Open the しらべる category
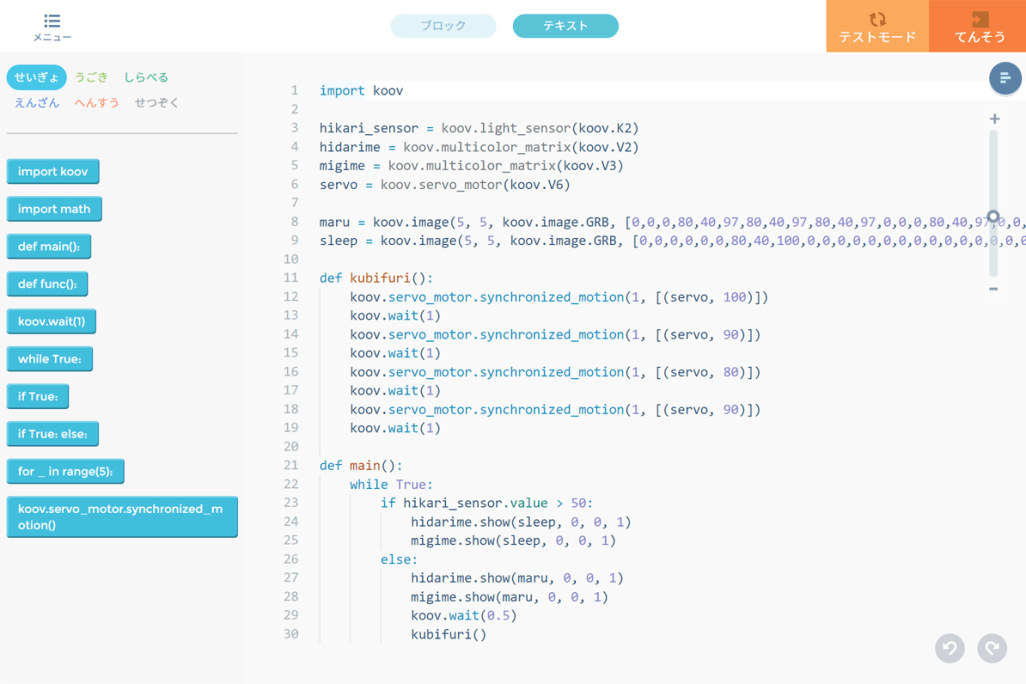The width and height of the screenshot is (1026, 684). pyautogui.click(x=146, y=77)
